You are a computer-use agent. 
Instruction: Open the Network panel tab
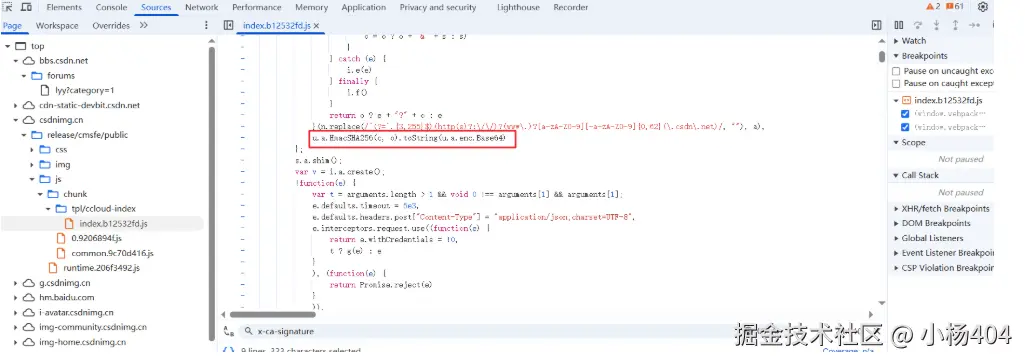(x=201, y=7)
